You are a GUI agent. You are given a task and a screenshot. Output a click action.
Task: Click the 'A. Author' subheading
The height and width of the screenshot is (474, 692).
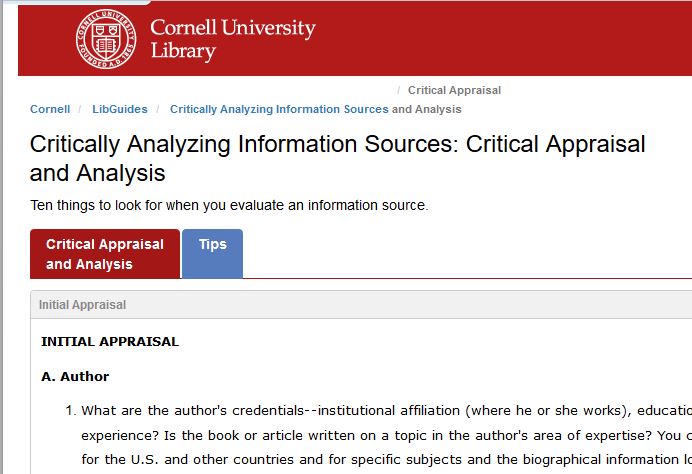(x=75, y=376)
